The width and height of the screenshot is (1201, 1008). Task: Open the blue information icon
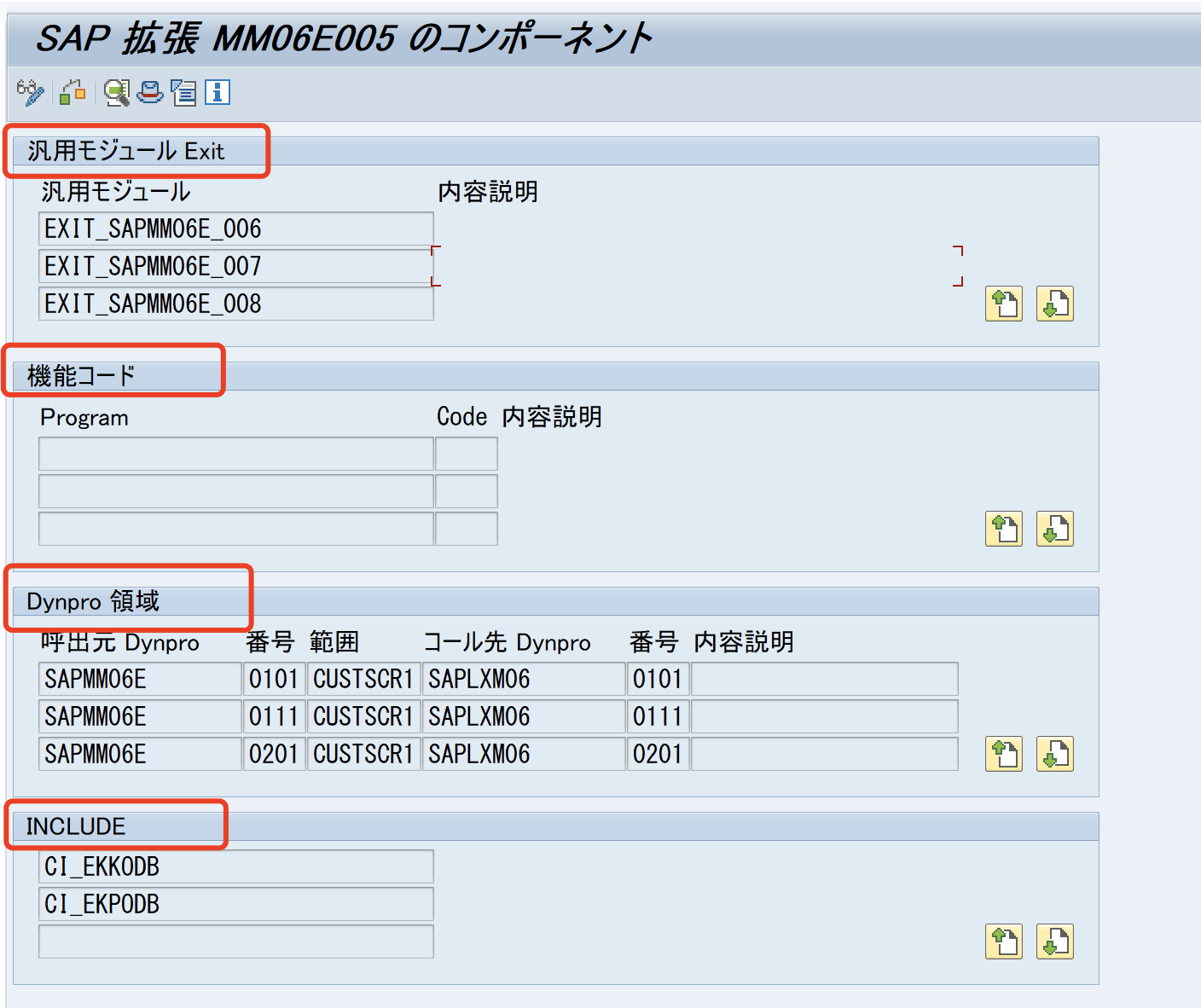[218, 92]
